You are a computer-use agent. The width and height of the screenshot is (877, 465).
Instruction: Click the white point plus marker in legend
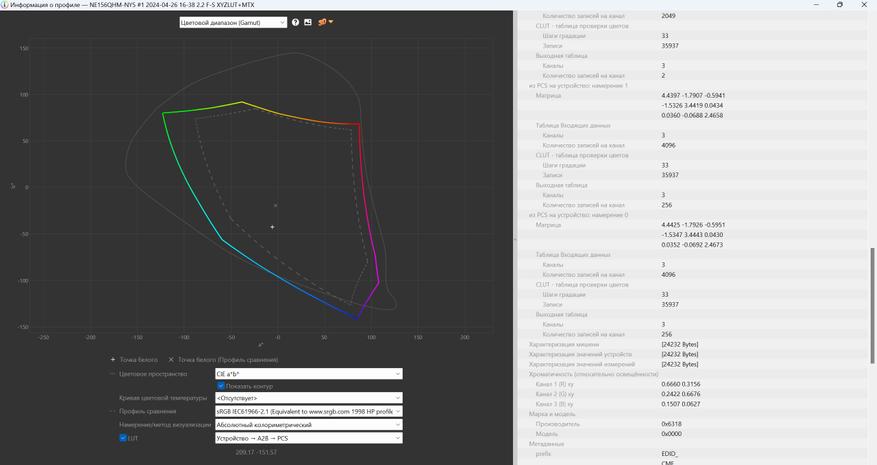(x=113, y=359)
